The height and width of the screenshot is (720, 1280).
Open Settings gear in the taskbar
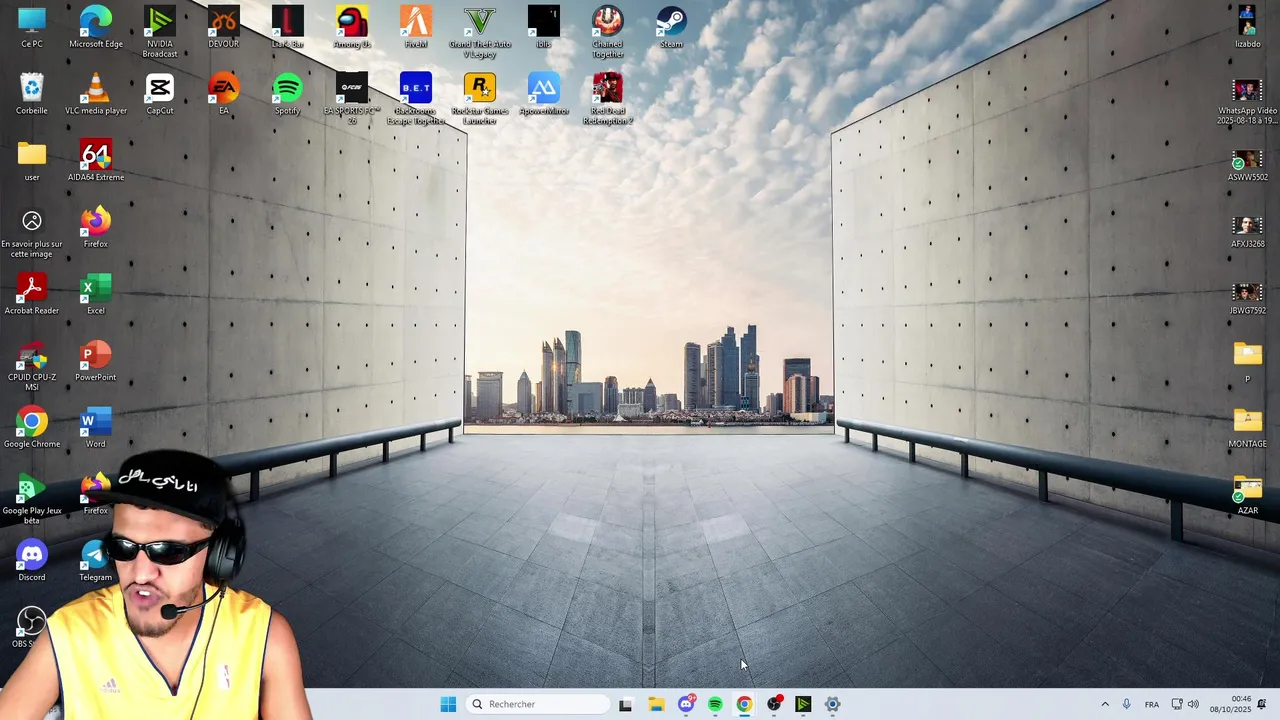click(x=832, y=704)
